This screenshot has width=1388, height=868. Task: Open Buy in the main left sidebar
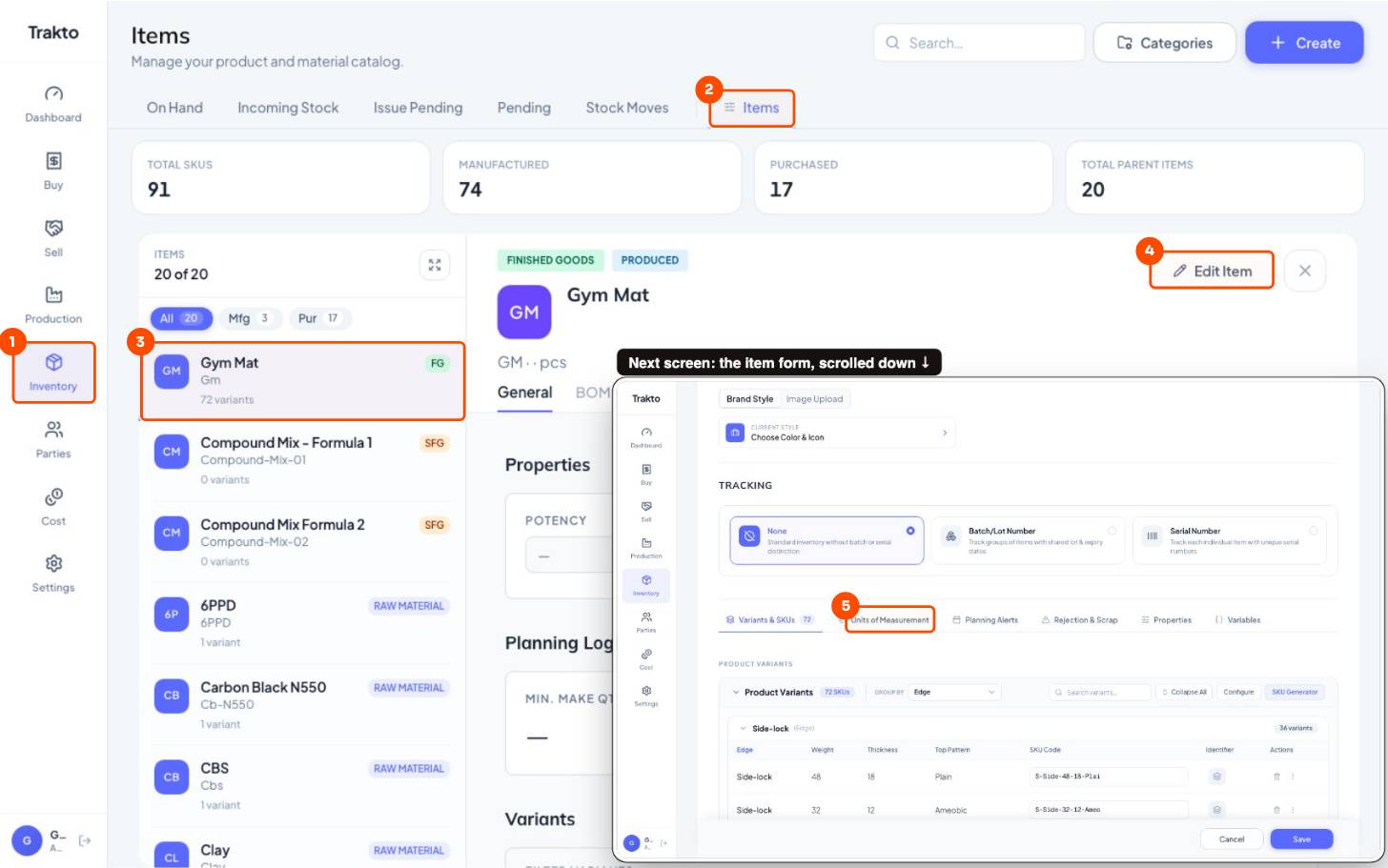[53, 171]
